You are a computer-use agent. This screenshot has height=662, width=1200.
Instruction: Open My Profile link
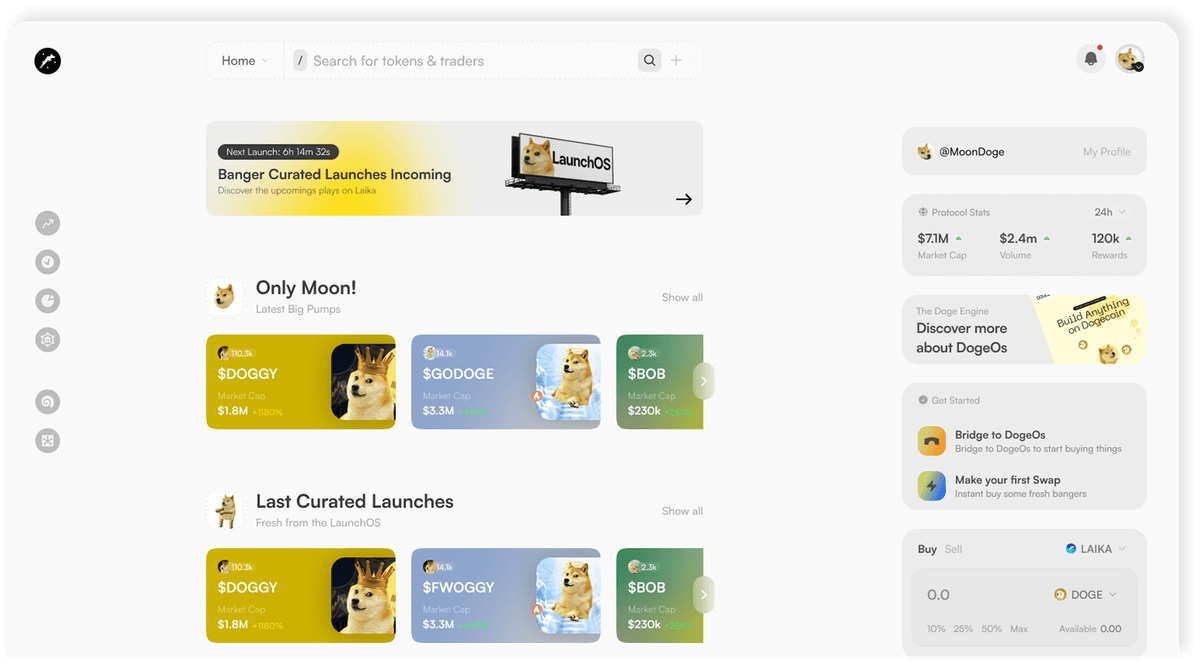[x=1106, y=152]
